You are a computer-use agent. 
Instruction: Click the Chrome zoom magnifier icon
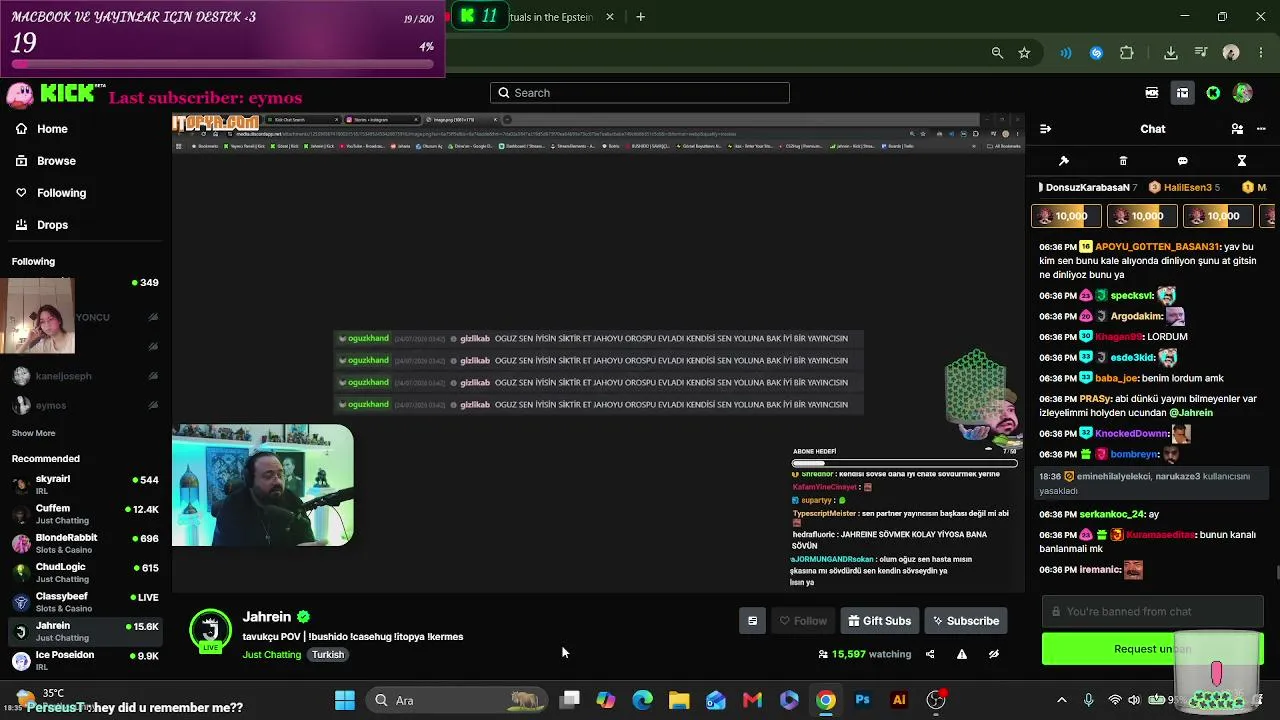(x=997, y=53)
